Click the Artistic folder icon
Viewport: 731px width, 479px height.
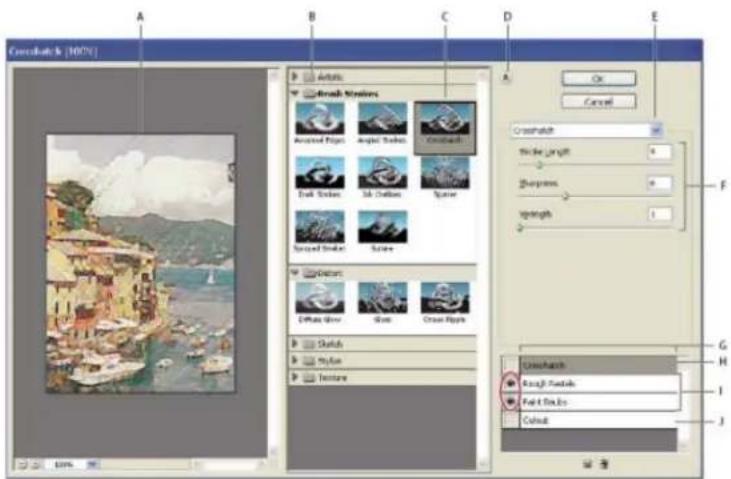(309, 77)
